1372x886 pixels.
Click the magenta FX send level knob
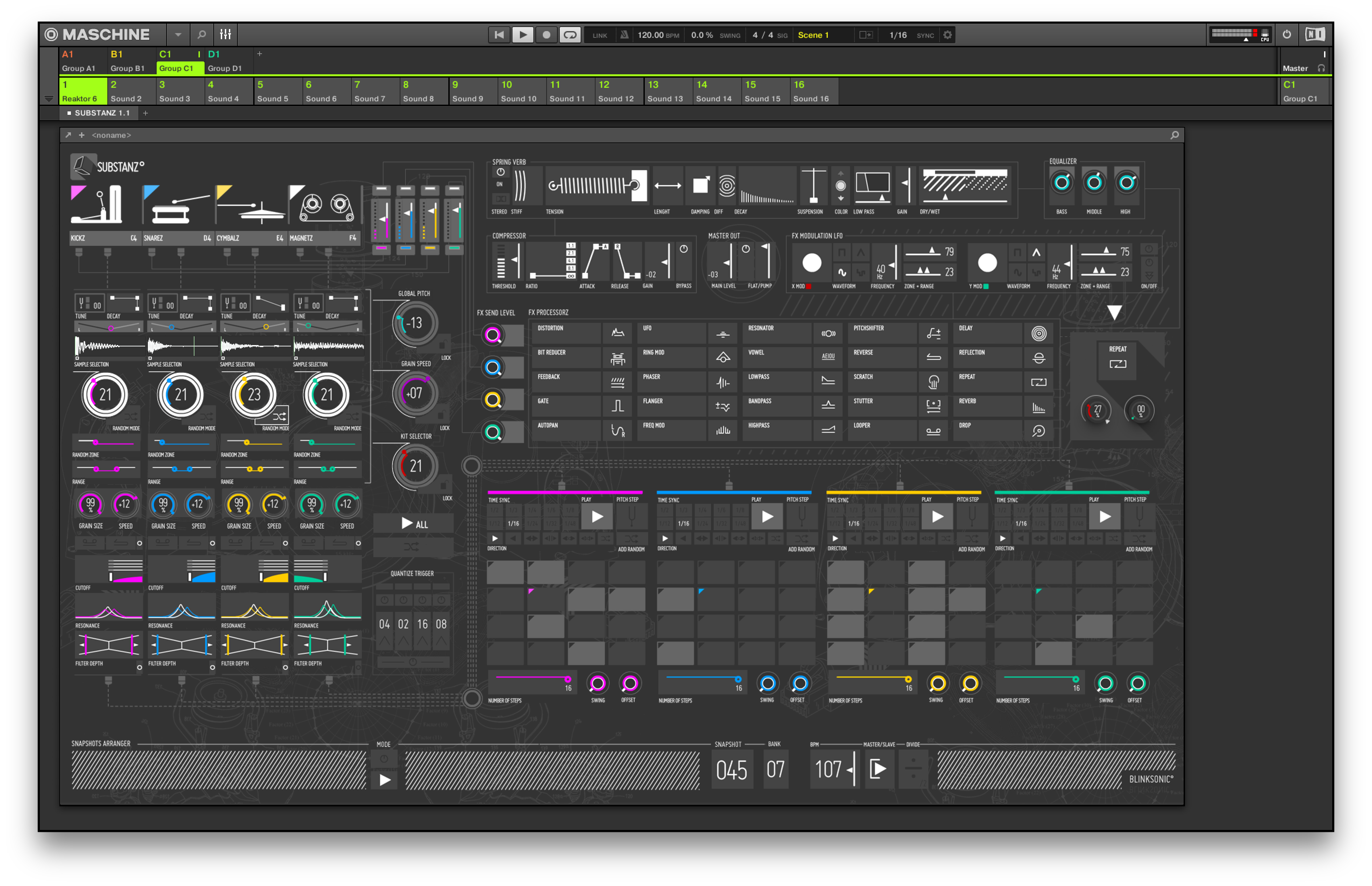(493, 334)
